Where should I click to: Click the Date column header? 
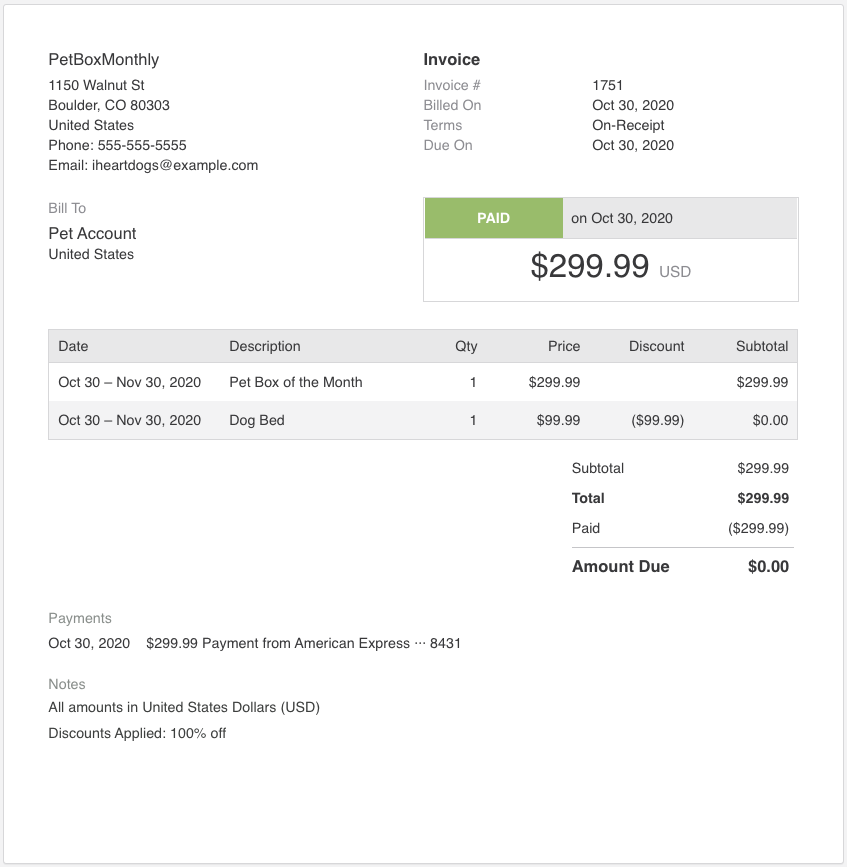(x=73, y=346)
